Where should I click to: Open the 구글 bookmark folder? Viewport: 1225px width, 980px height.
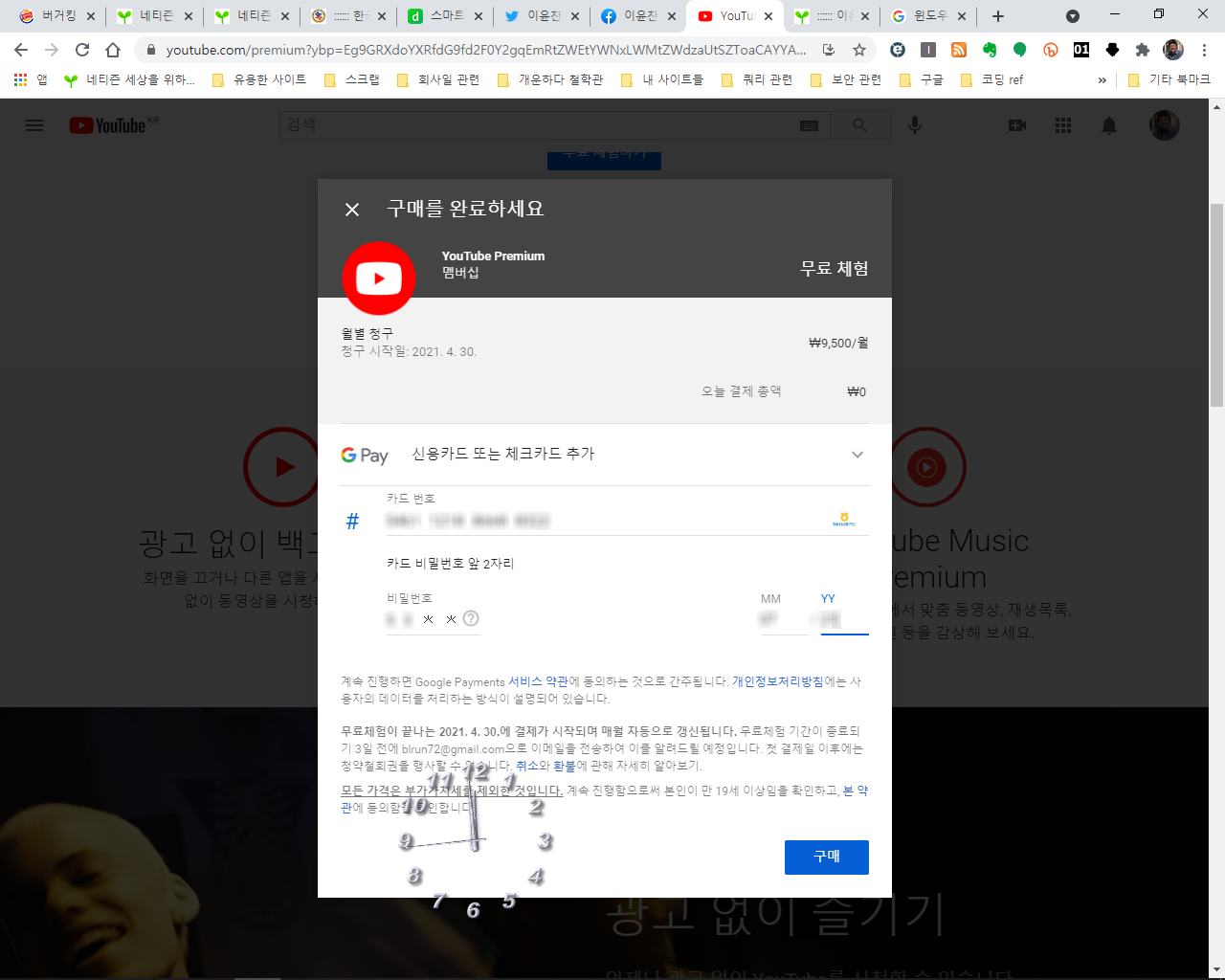pyautogui.click(x=922, y=79)
